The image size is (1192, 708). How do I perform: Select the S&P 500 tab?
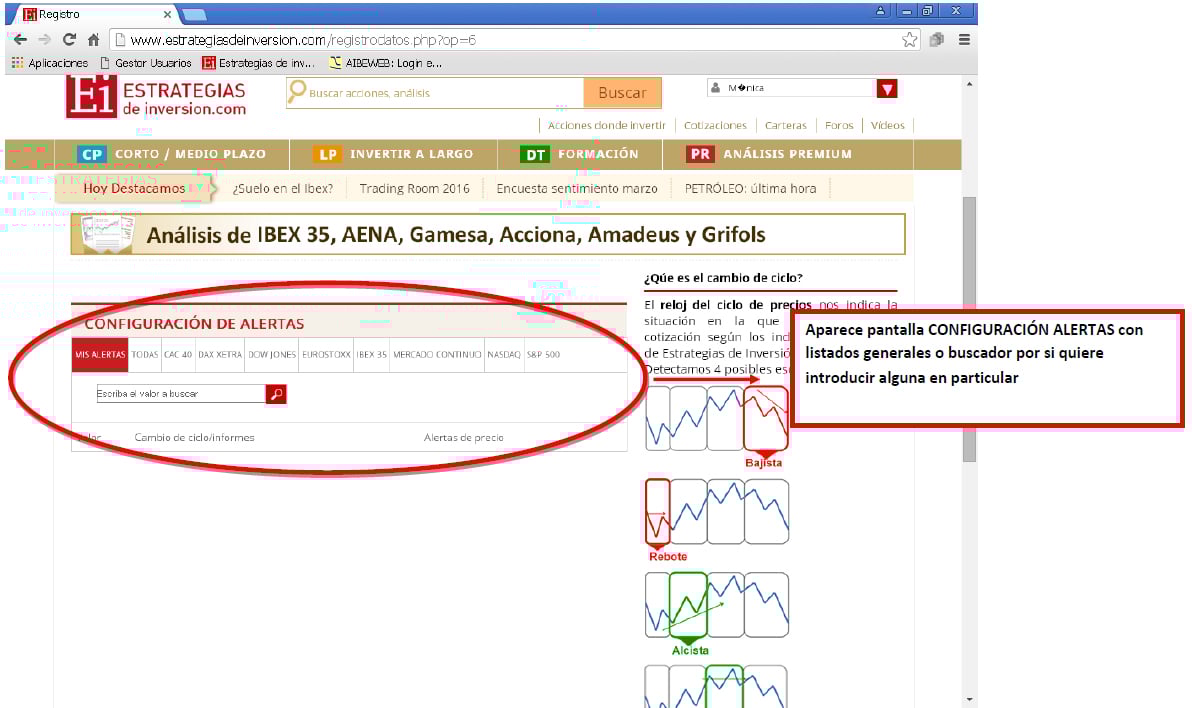click(x=544, y=355)
